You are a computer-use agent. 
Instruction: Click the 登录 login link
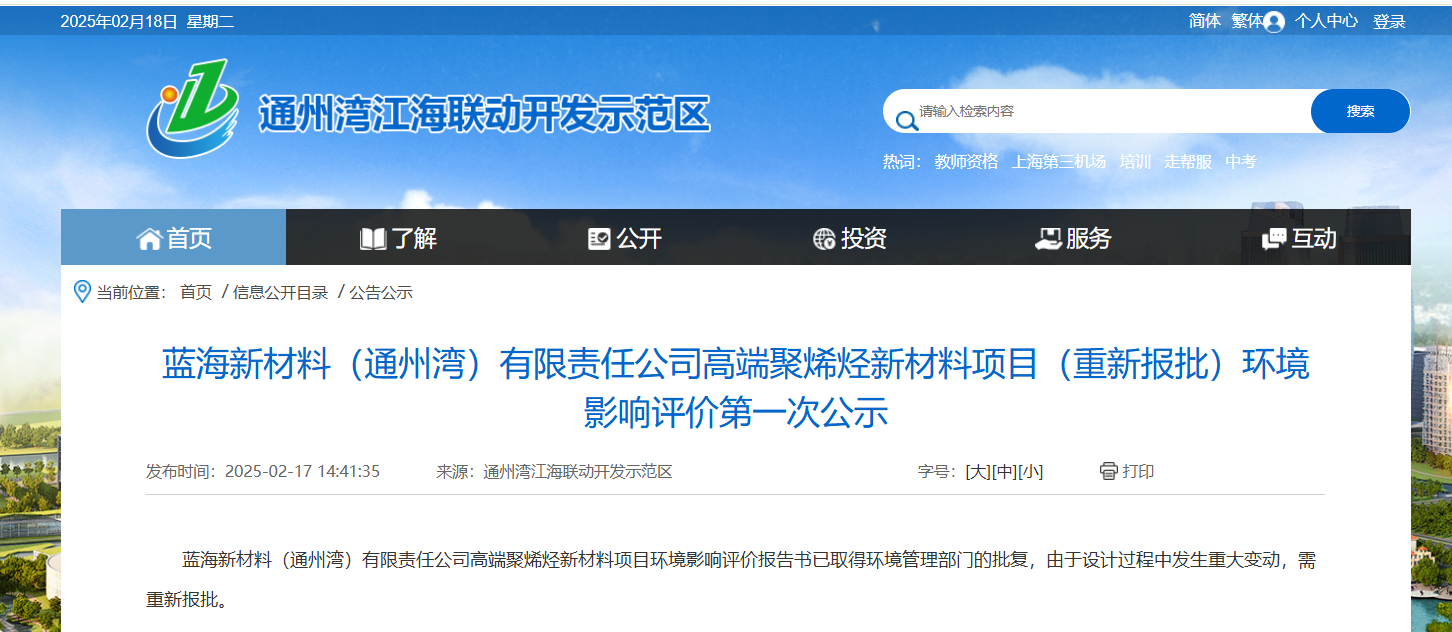pyautogui.click(x=1389, y=21)
